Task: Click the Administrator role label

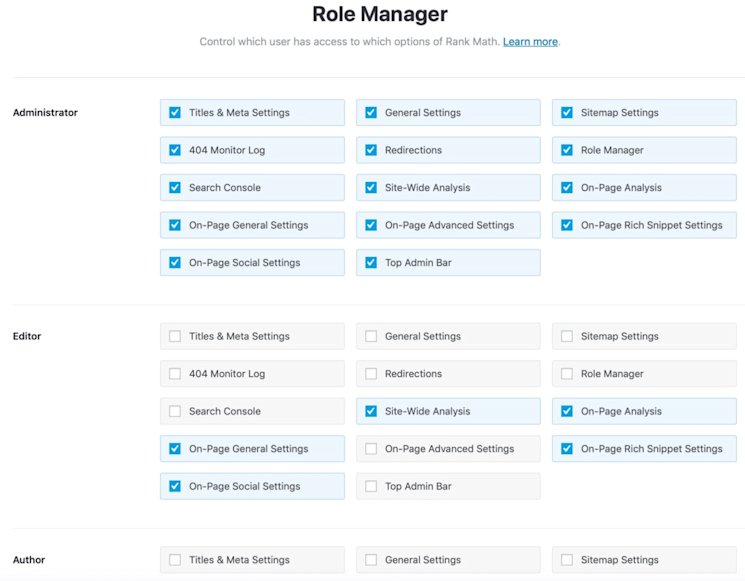Action: [x=45, y=113]
